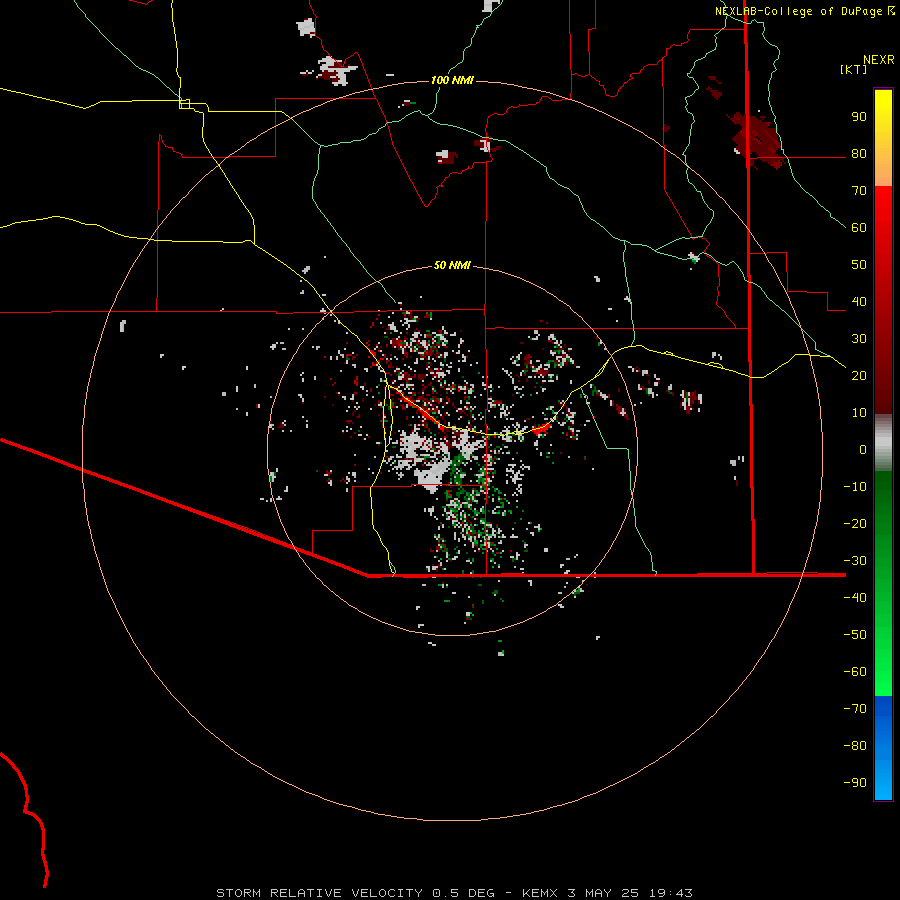Click the [KT] units label
This screenshot has width=900, height=900.
point(854,69)
